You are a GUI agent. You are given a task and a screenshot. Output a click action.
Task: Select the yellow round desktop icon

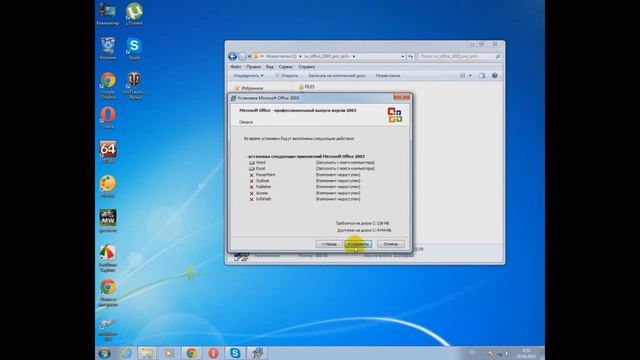coord(108,186)
